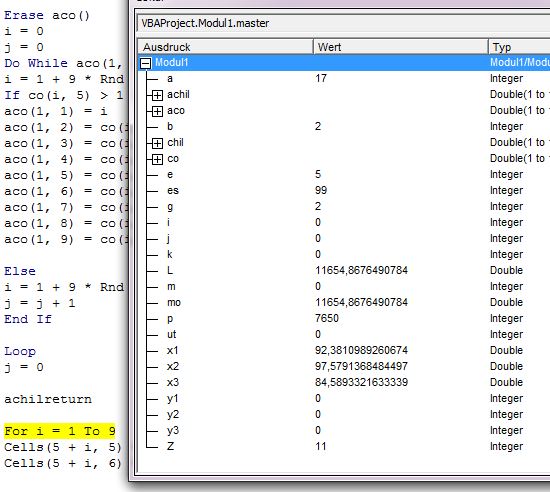Click the Cells(5 + i, 6) line
Image resolution: width=550 pixels, height=492 pixels.
coord(63,463)
